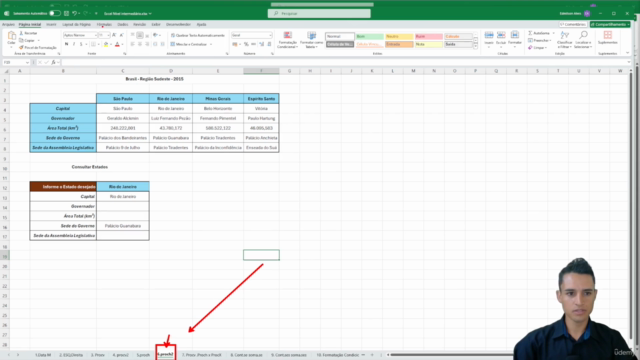Open Localizar e Selecionar magnifier icon
This screenshot has height=360, width=640.
(x=583, y=36)
